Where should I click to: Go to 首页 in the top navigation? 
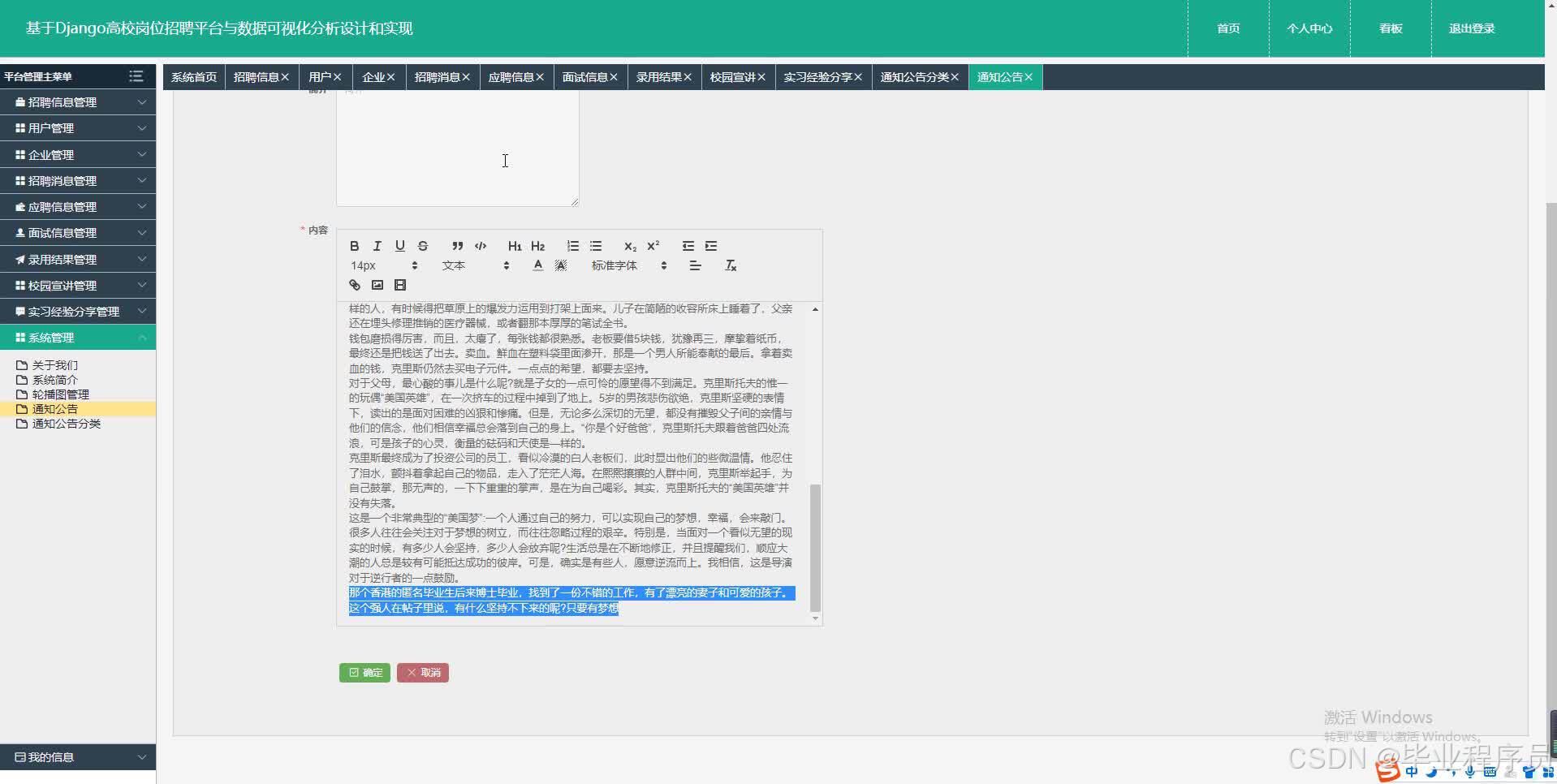1228,28
